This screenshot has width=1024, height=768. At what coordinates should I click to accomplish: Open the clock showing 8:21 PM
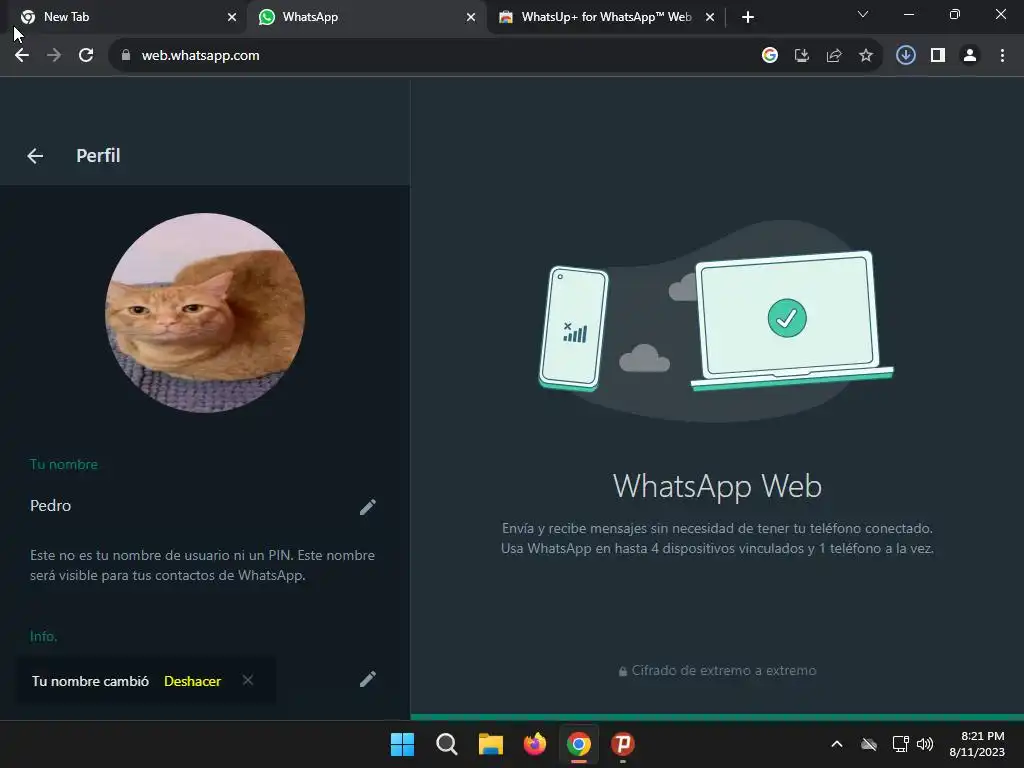[x=977, y=744]
